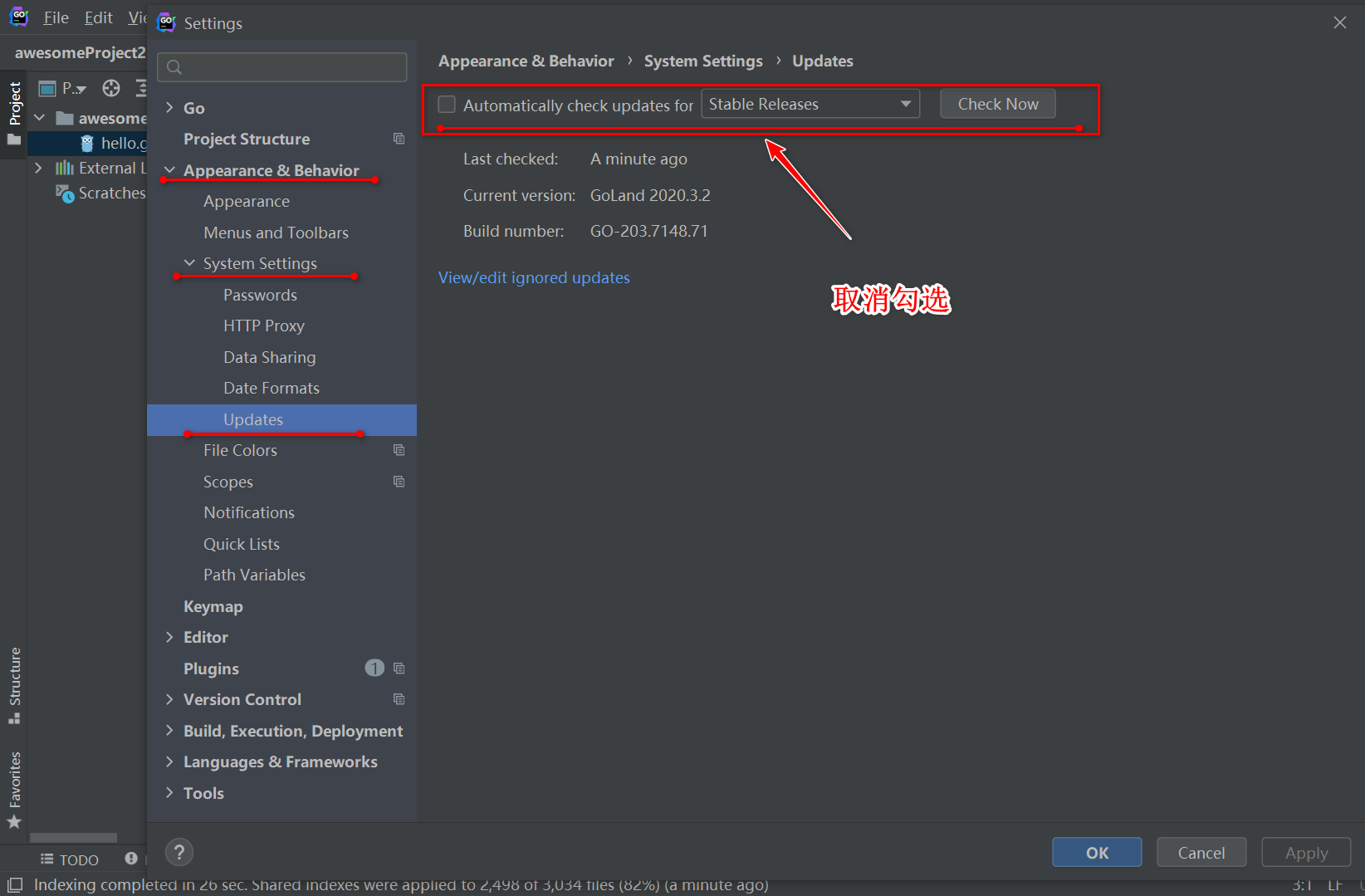The width and height of the screenshot is (1365, 896).
Task: Expand the Editor settings section
Action: click(x=169, y=637)
